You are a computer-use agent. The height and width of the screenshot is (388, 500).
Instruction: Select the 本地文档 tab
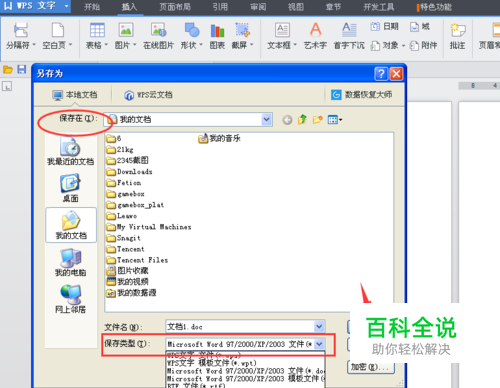(75, 95)
